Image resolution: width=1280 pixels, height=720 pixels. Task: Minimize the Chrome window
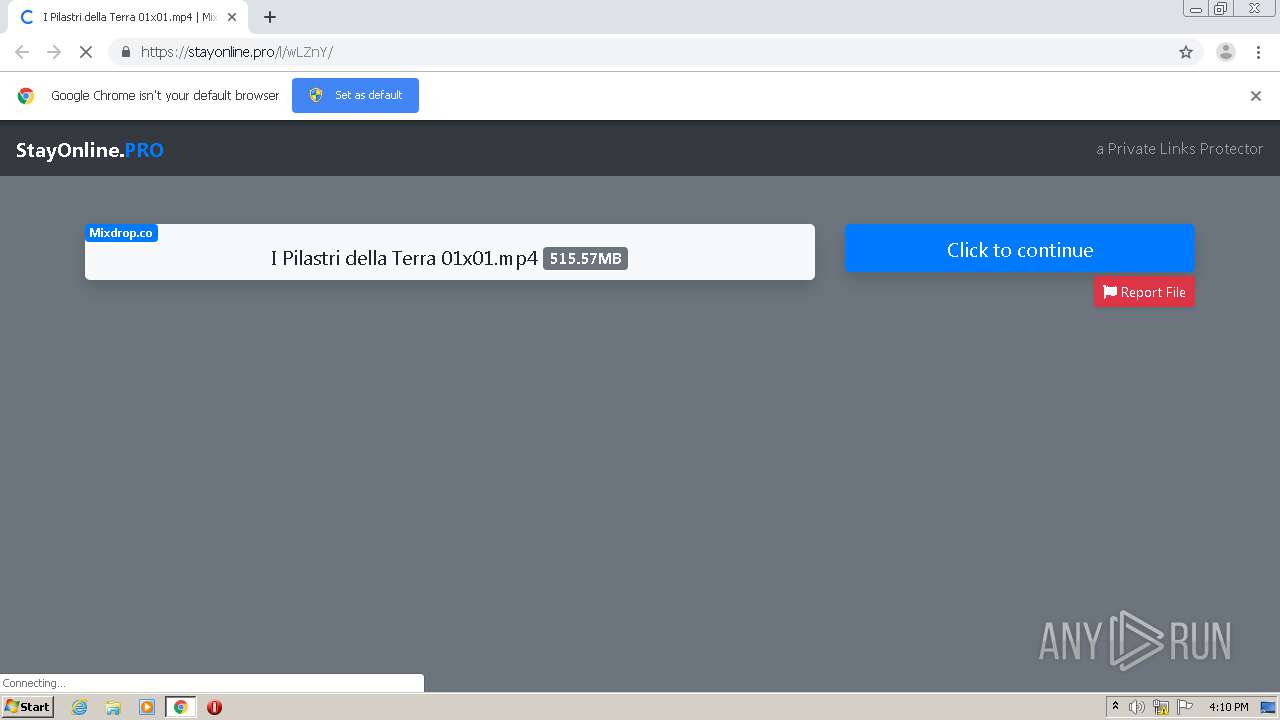1196,9
